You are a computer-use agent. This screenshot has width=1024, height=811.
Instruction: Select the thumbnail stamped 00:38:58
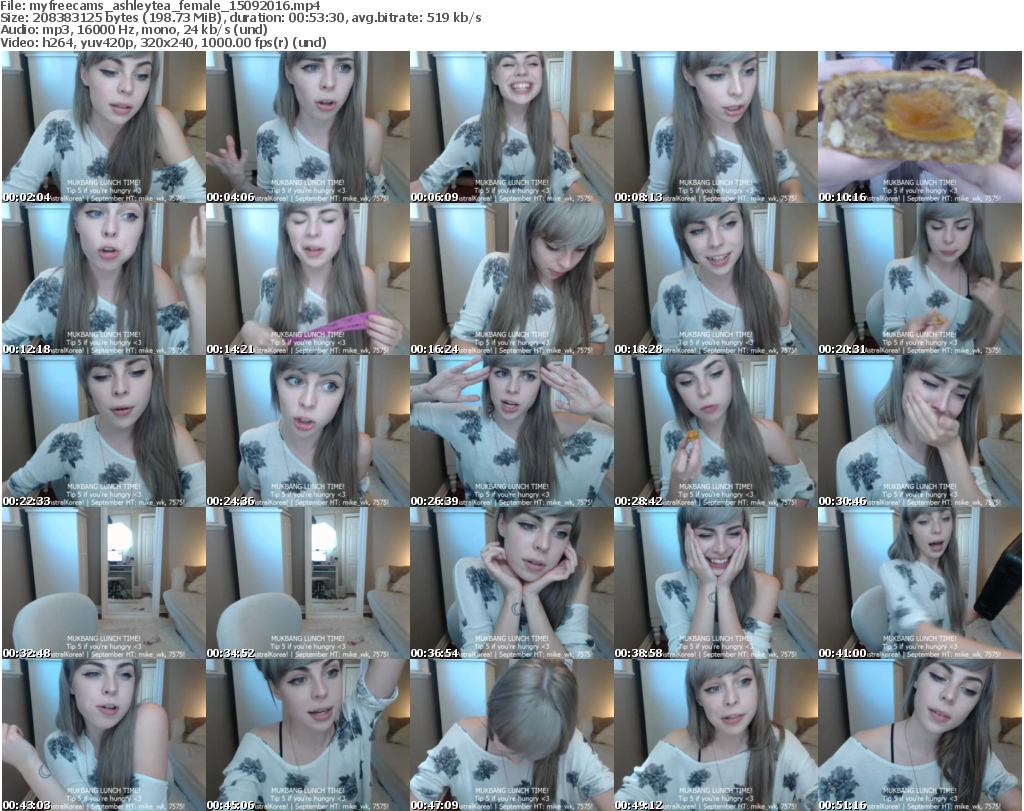tap(716, 583)
